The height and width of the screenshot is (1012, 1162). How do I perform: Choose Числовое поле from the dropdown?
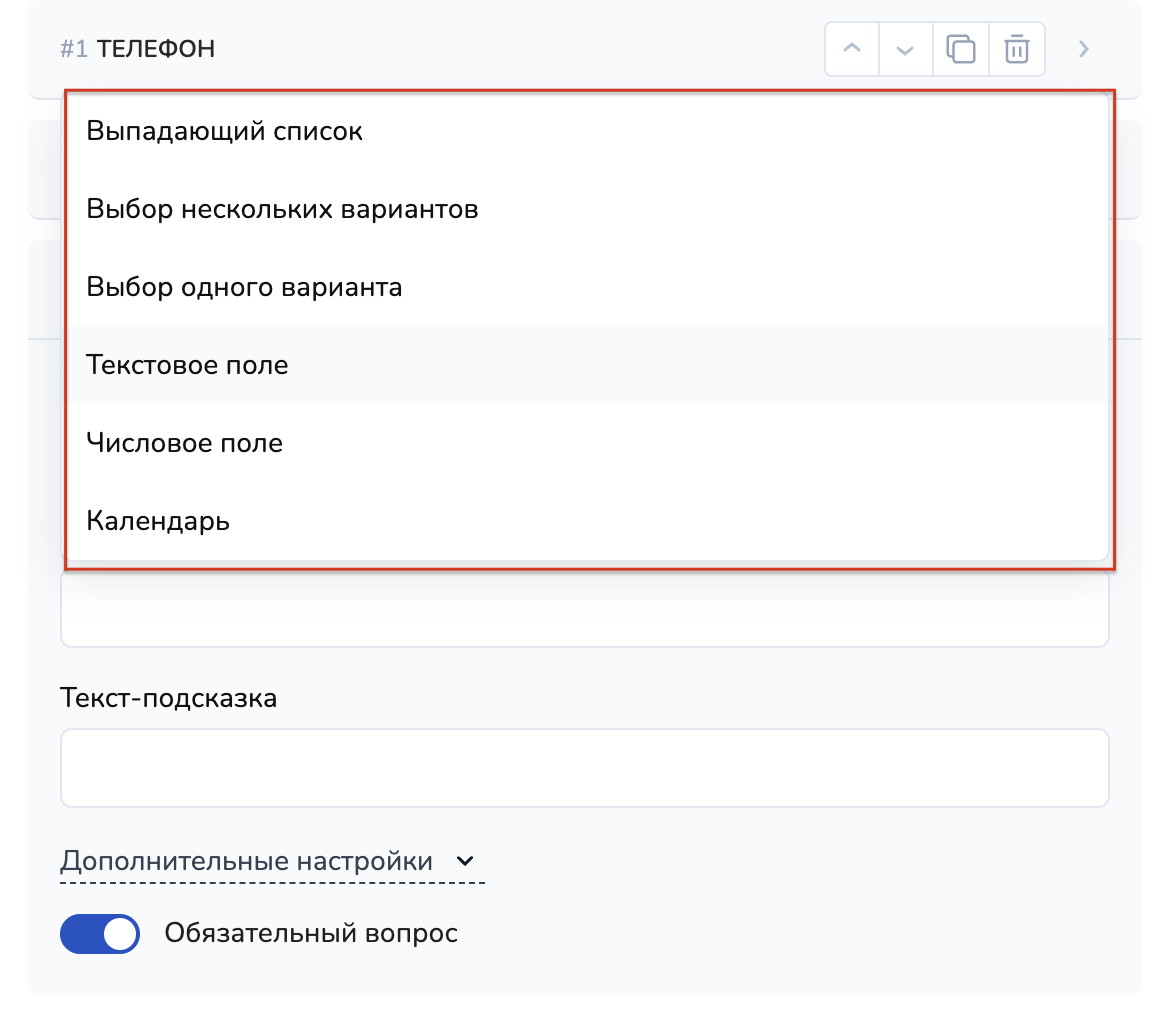184,443
